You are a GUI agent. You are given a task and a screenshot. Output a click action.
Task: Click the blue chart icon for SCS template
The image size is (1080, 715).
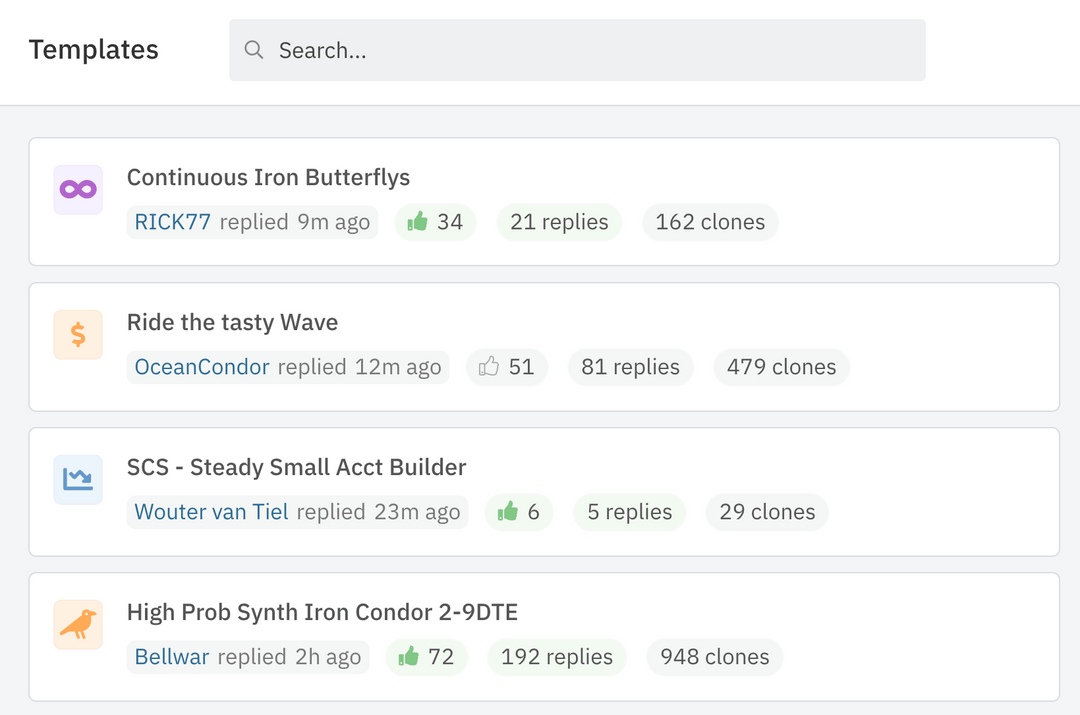[78, 480]
